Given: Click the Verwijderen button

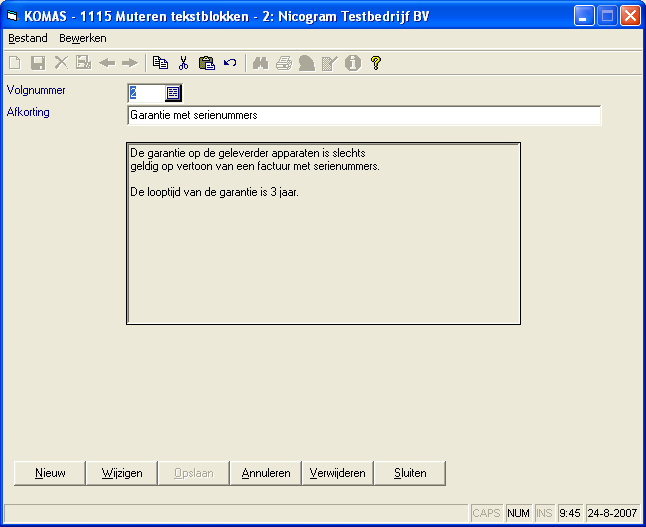Looking at the screenshot, I should 337,473.
